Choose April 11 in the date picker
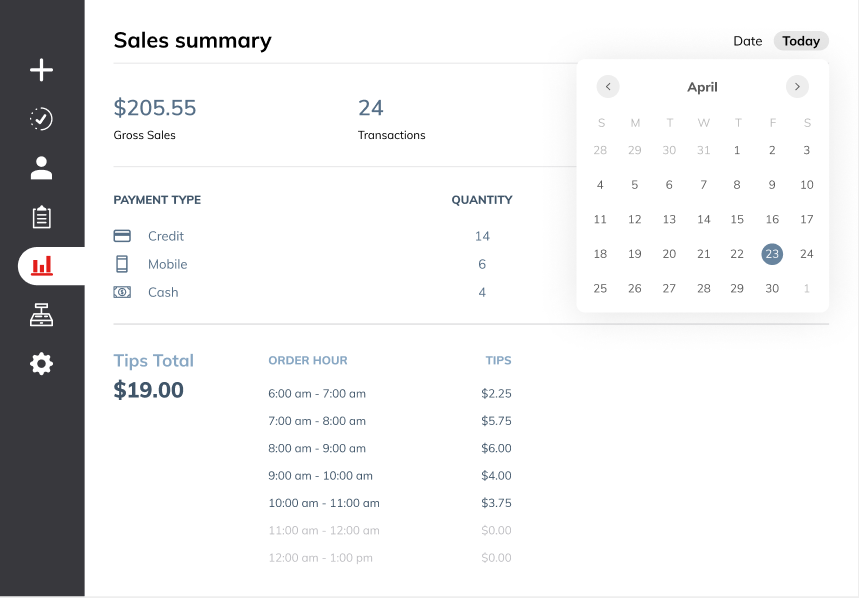The image size is (859, 598). [600, 219]
